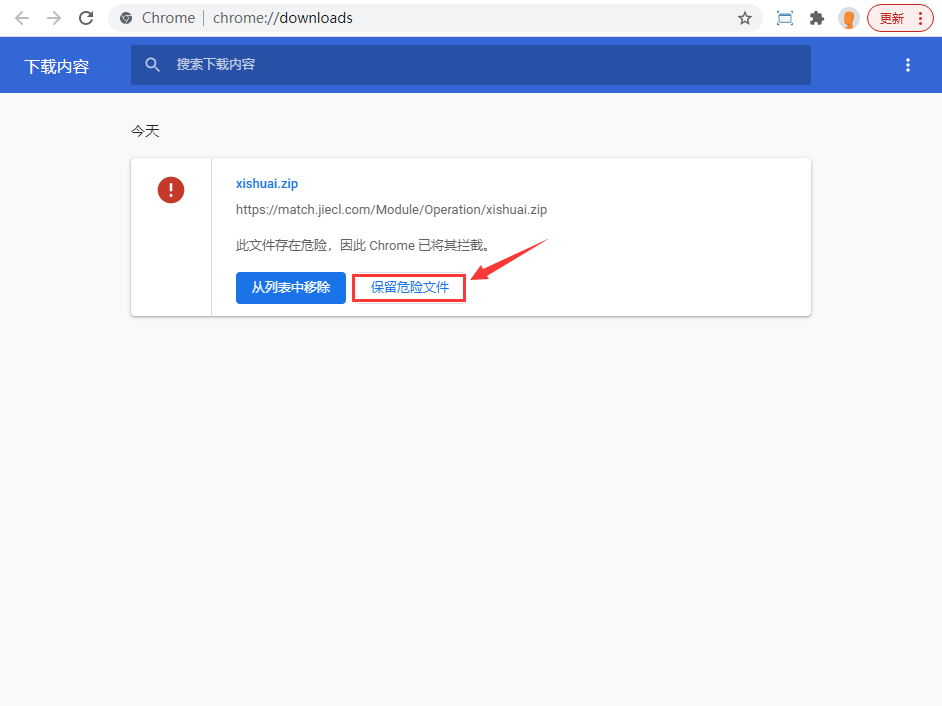Click the browser back arrow
942x706 pixels.
click(x=22, y=18)
